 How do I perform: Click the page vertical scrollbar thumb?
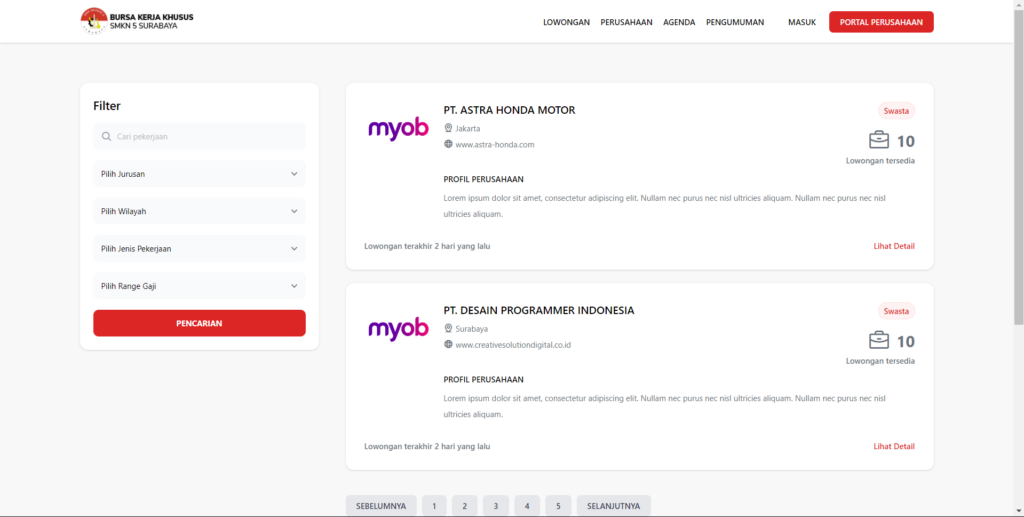(x=1018, y=166)
